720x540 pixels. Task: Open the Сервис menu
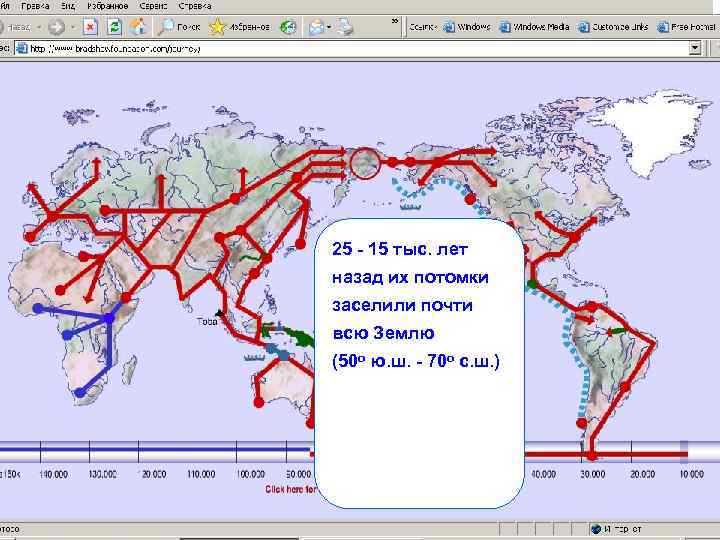[153, 6]
